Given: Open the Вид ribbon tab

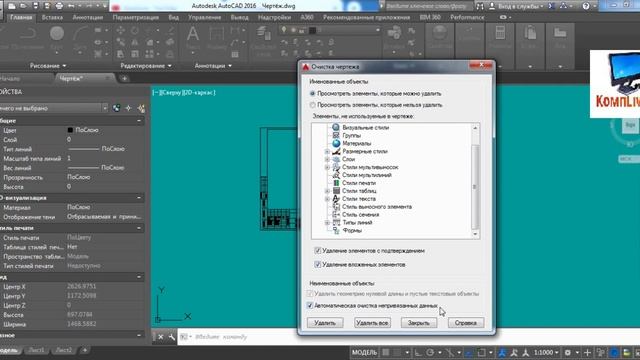Looking at the screenshot, I should pos(173,17).
